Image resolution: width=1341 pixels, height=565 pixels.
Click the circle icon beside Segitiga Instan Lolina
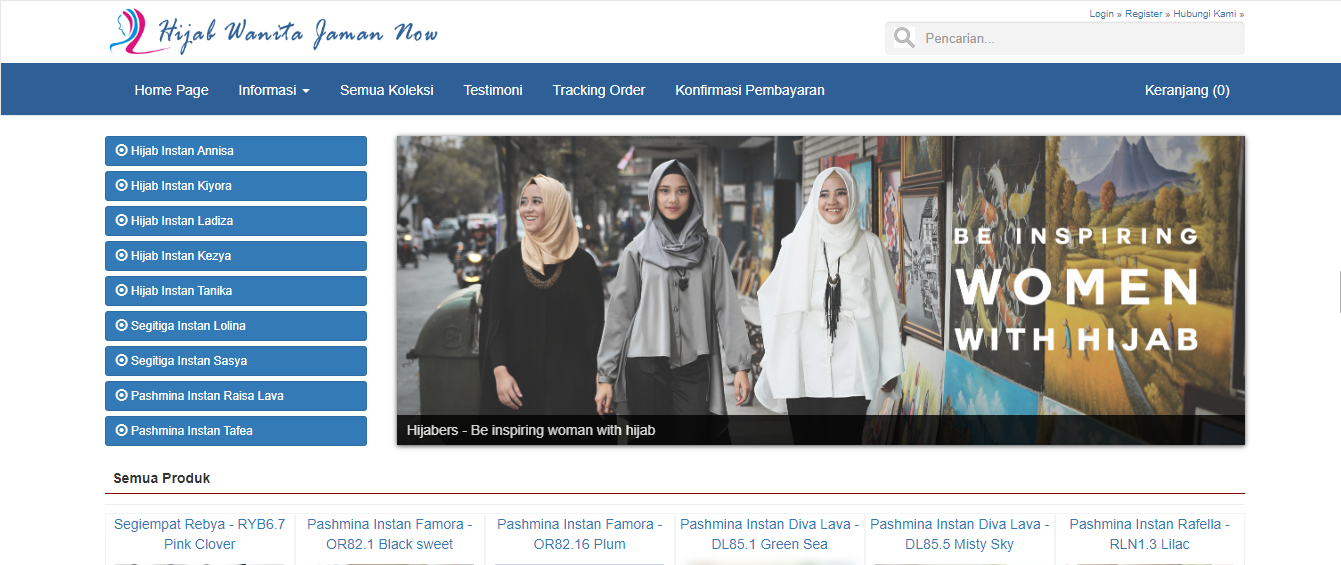[x=122, y=326]
